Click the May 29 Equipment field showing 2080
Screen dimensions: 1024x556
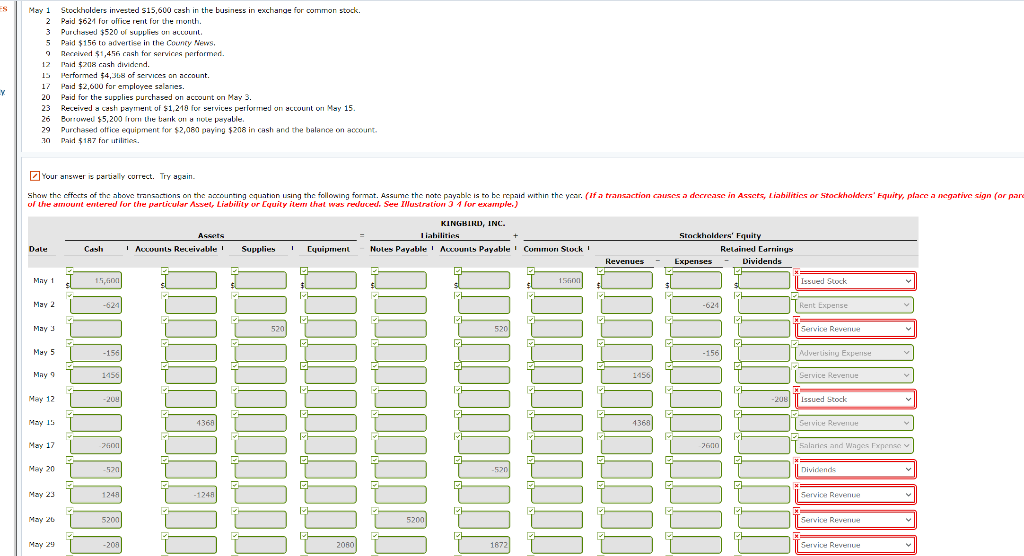tap(331, 545)
